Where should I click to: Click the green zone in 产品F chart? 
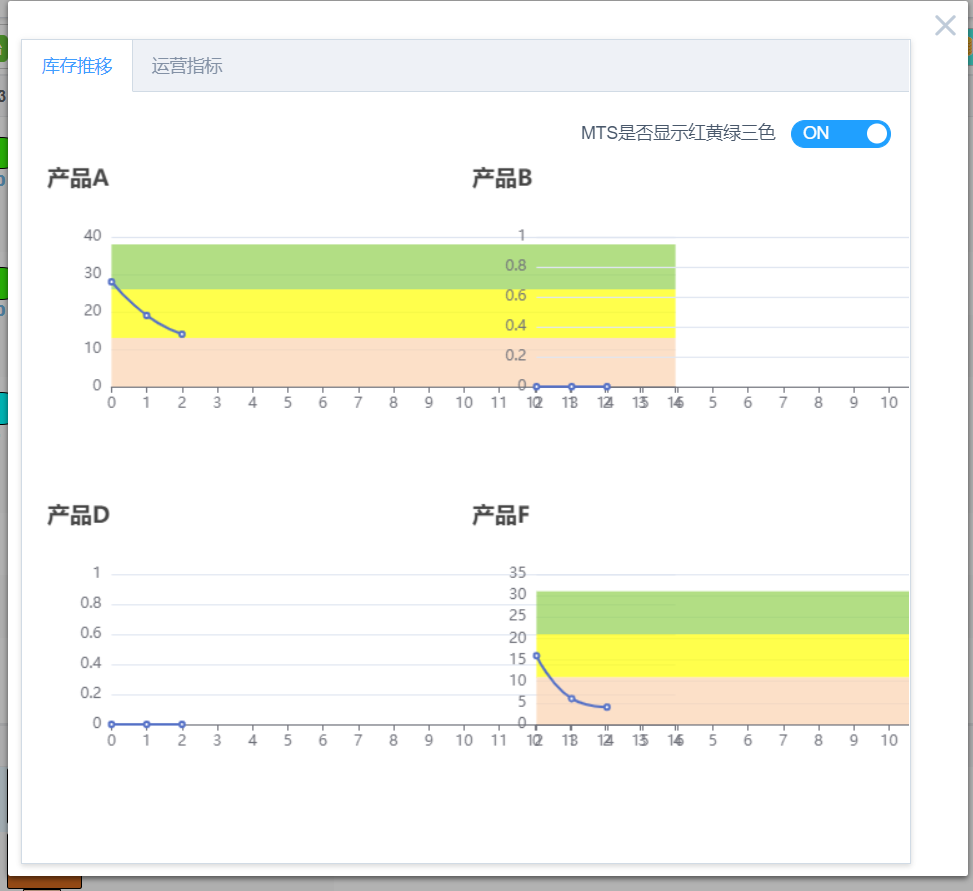(723, 613)
